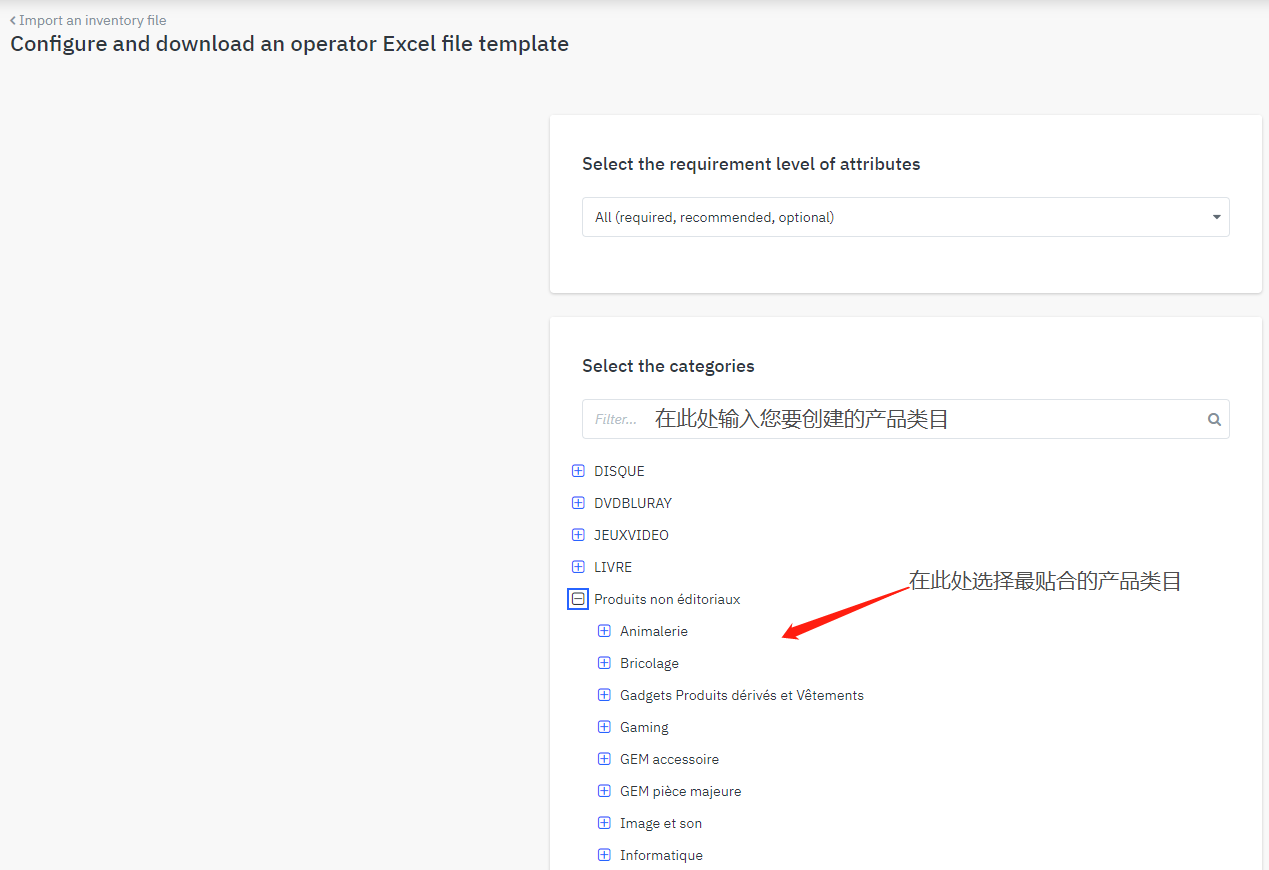Expand the Bricolage subcategory
1269x870 pixels.
point(604,663)
